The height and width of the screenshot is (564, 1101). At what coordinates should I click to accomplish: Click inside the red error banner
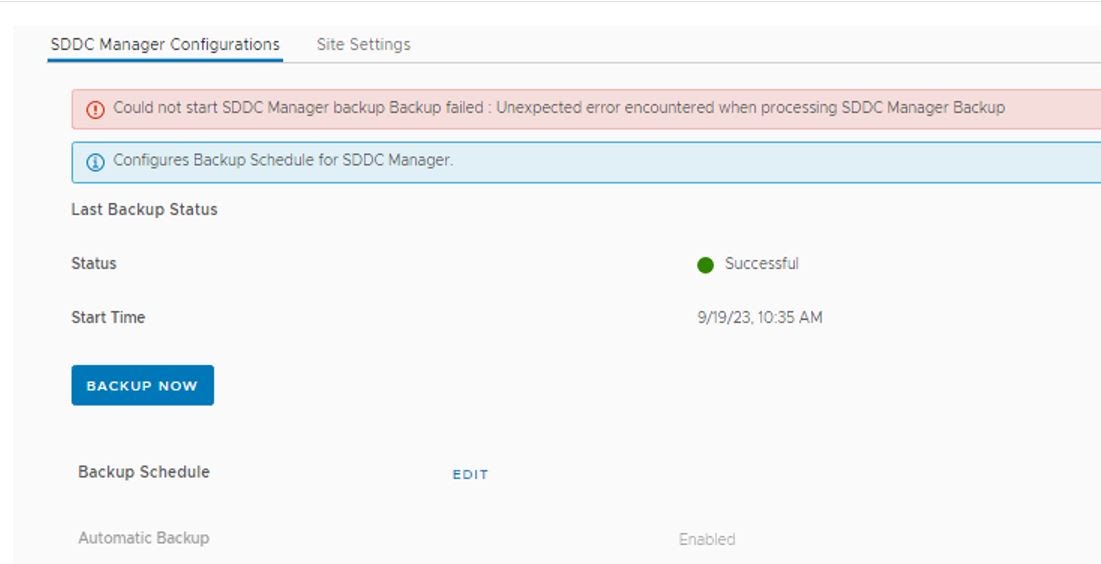point(586,109)
